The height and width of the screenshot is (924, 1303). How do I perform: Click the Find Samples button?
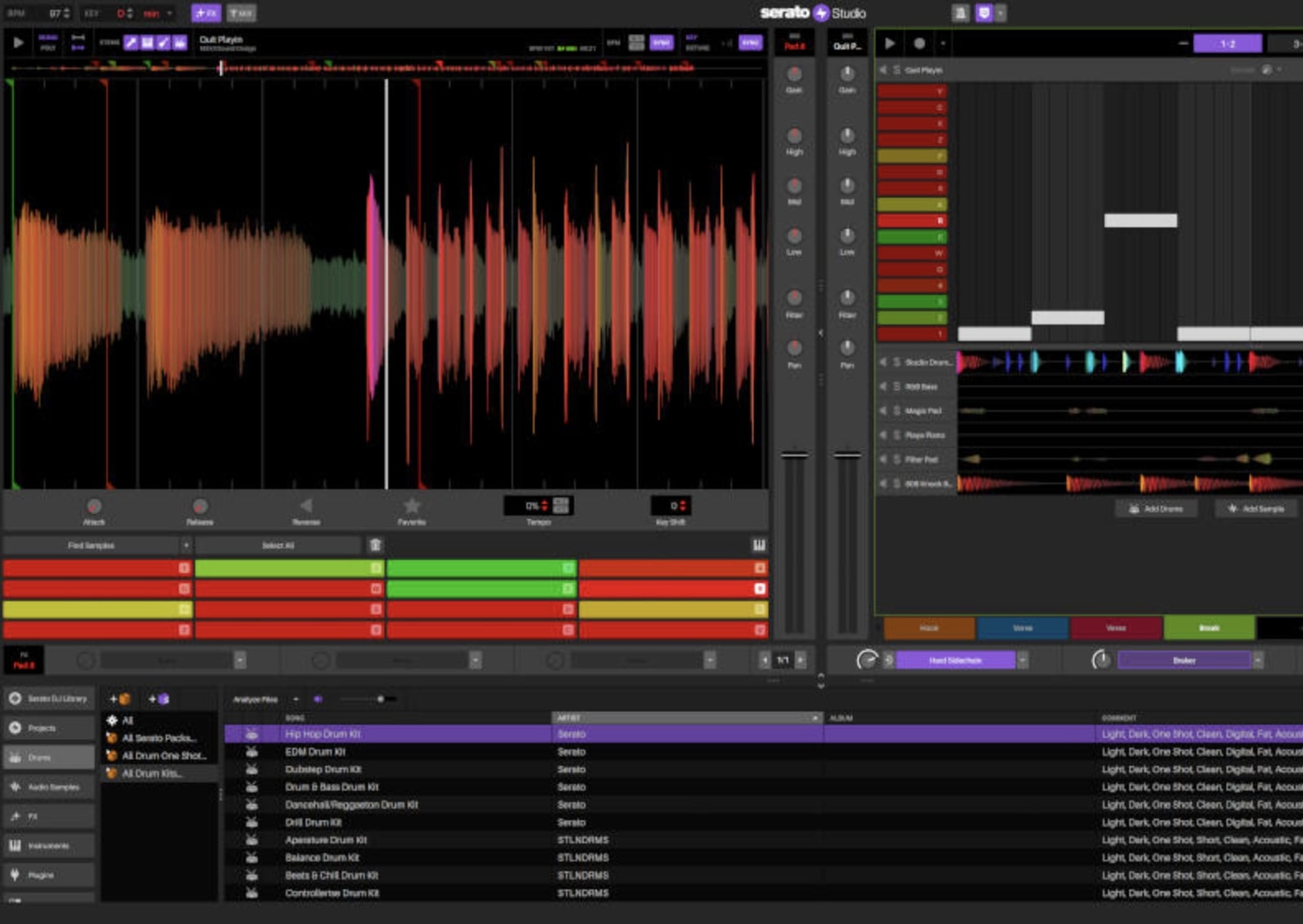[91, 545]
